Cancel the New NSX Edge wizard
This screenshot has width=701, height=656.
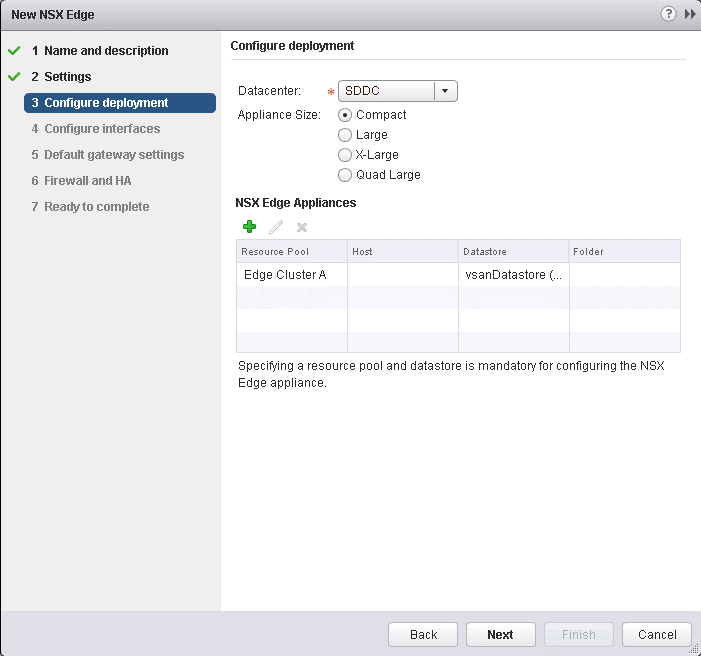coord(656,635)
